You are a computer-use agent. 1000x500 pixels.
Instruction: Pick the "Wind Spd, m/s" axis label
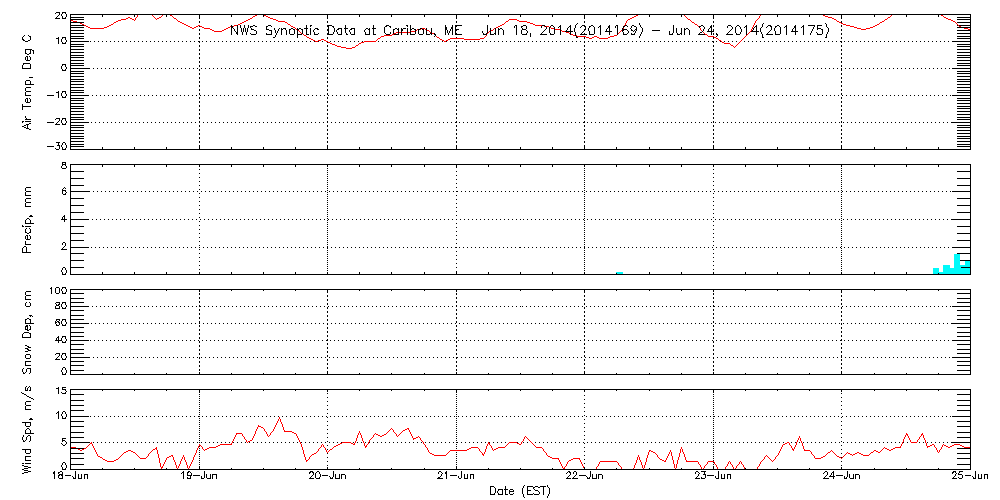[28, 427]
